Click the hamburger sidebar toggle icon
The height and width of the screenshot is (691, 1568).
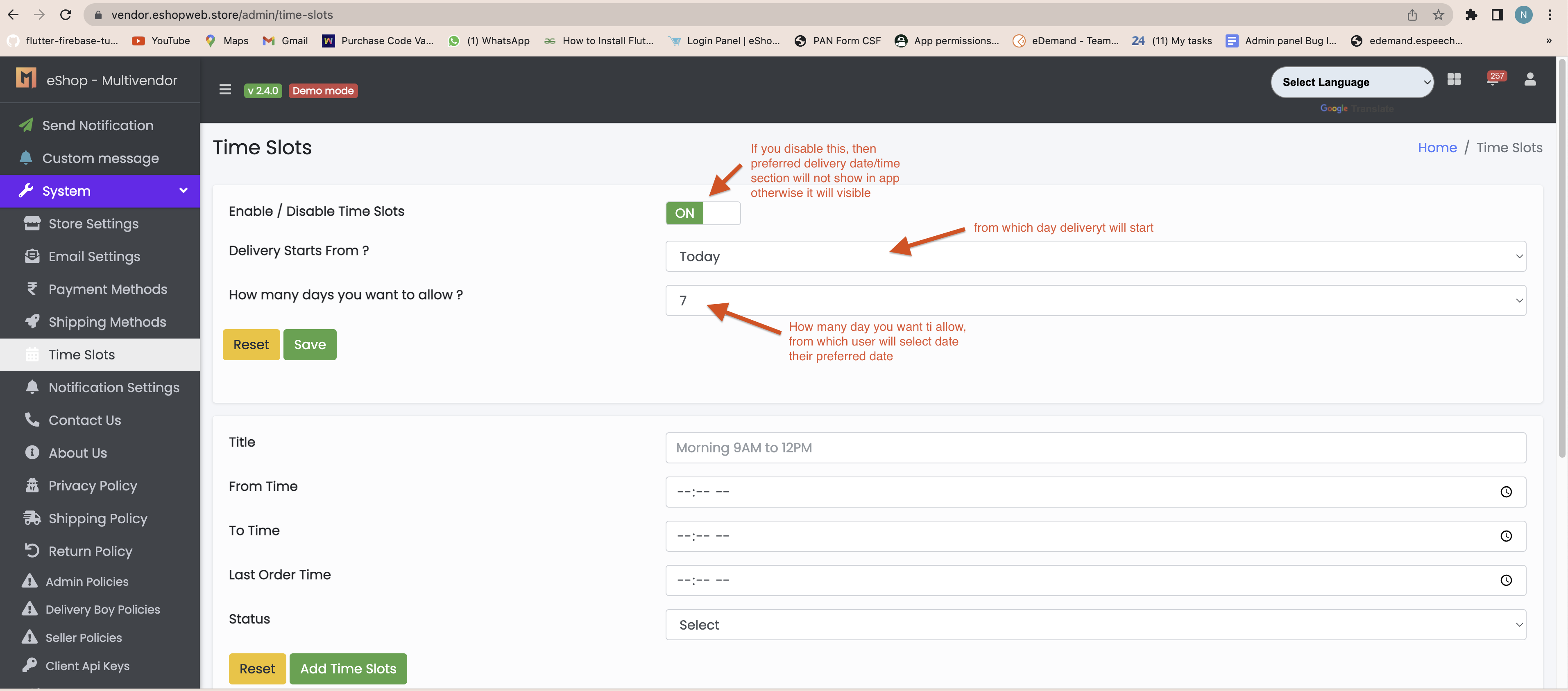click(224, 90)
